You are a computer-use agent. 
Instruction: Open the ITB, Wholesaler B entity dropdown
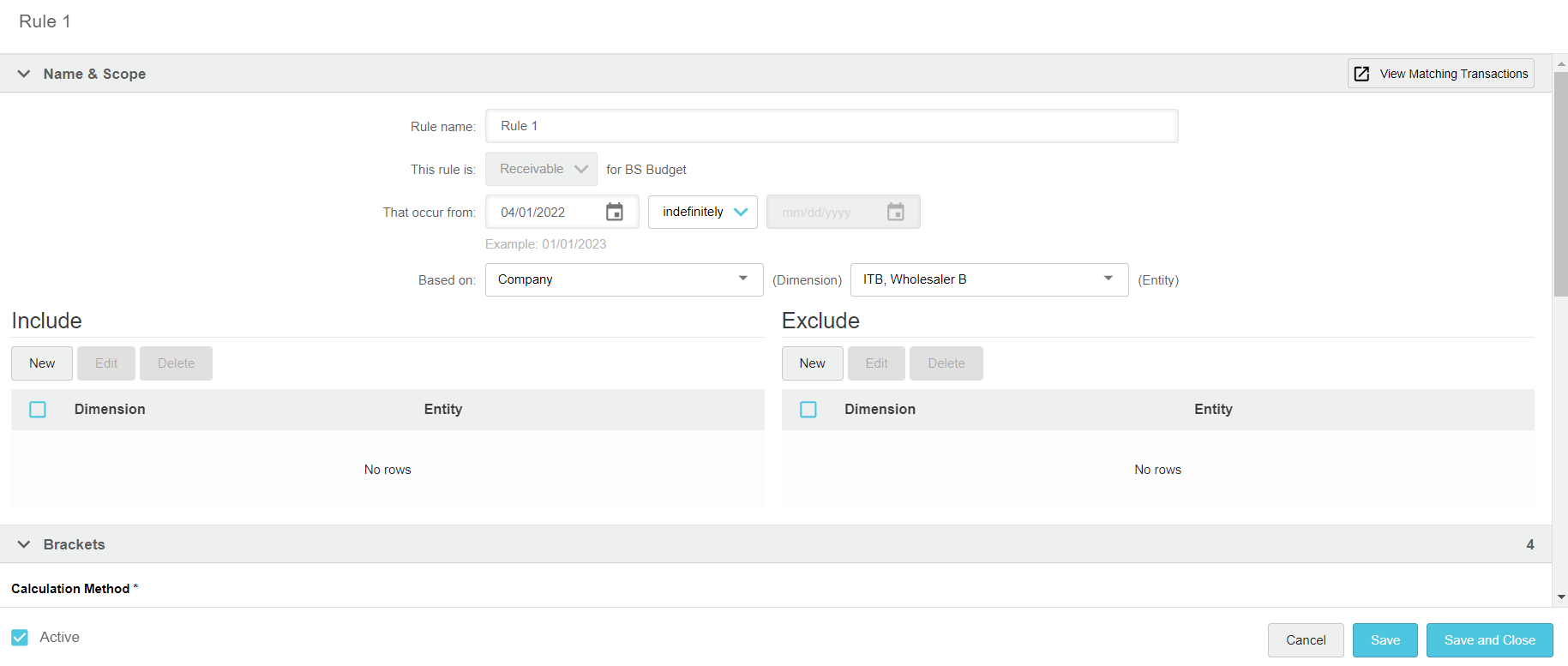(988, 279)
